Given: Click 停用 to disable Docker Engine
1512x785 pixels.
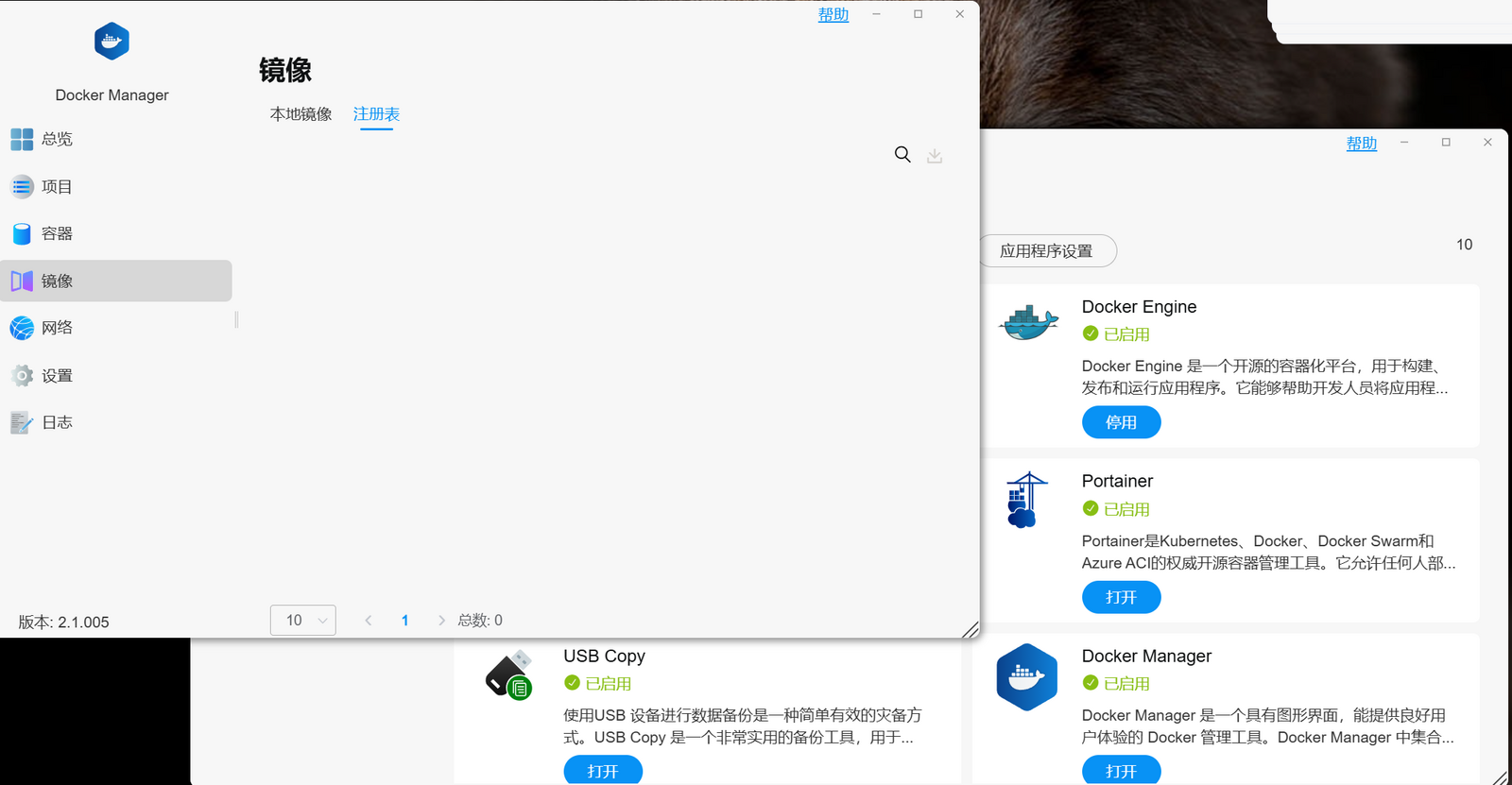Looking at the screenshot, I should point(1122,422).
